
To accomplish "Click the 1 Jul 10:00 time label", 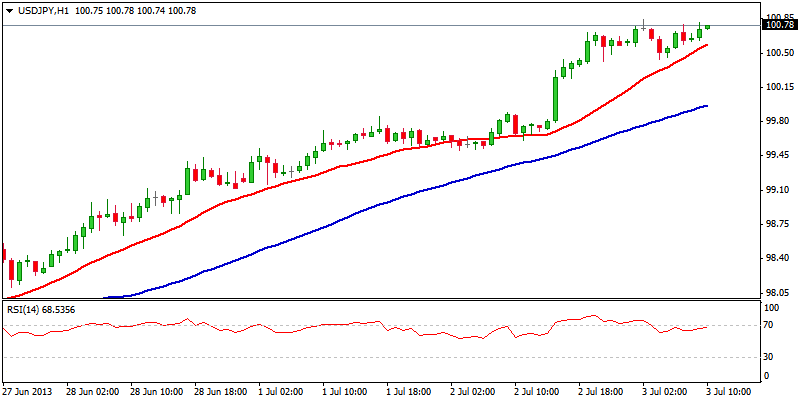I will coord(344,392).
